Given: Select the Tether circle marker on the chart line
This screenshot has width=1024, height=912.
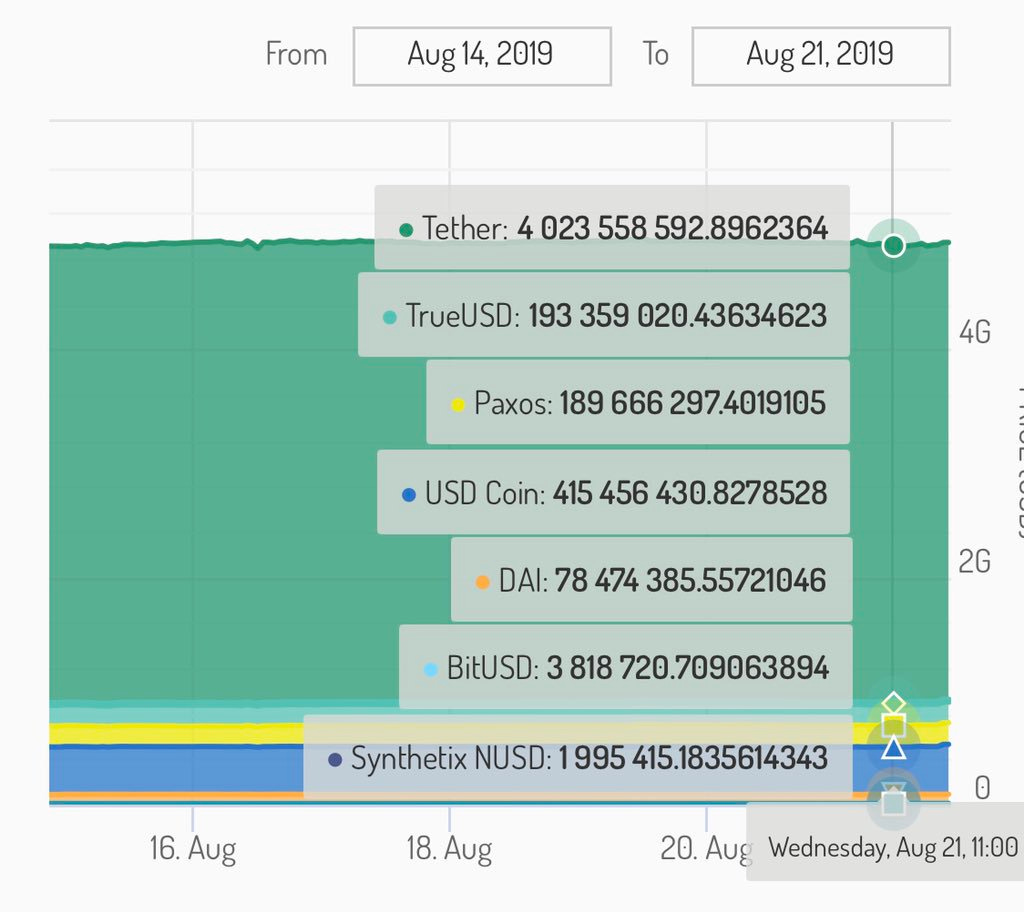Looking at the screenshot, I should click(x=893, y=246).
